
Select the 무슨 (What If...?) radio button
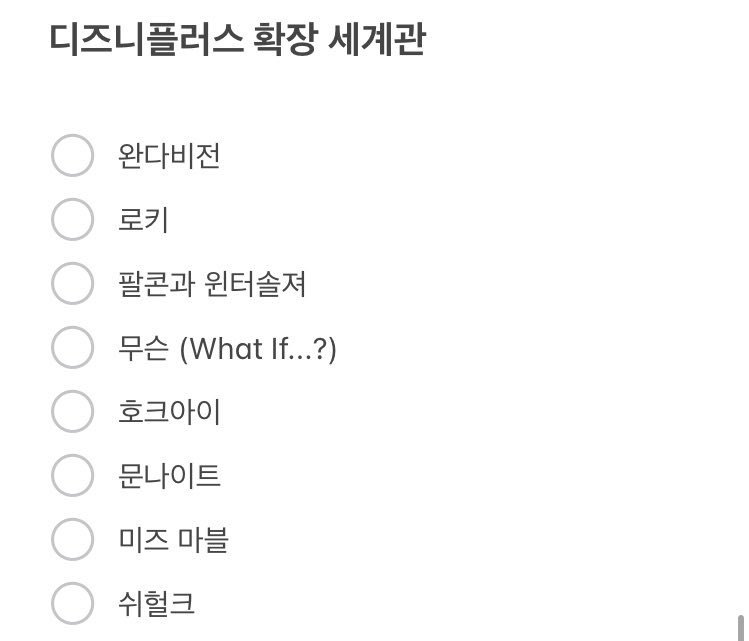pyautogui.click(x=72, y=348)
